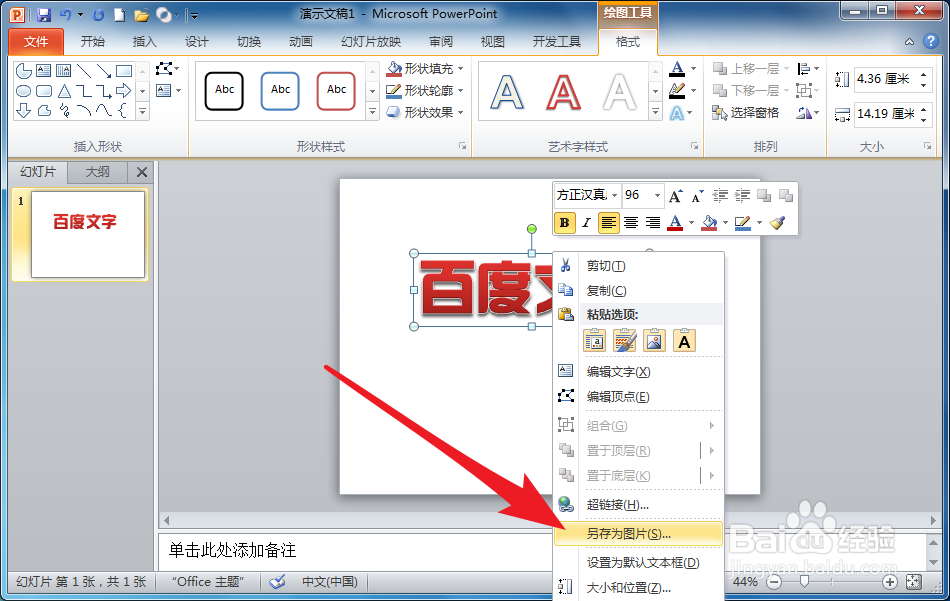
Task: Click the Undo icon in title bar
Action: pyautogui.click(x=65, y=15)
